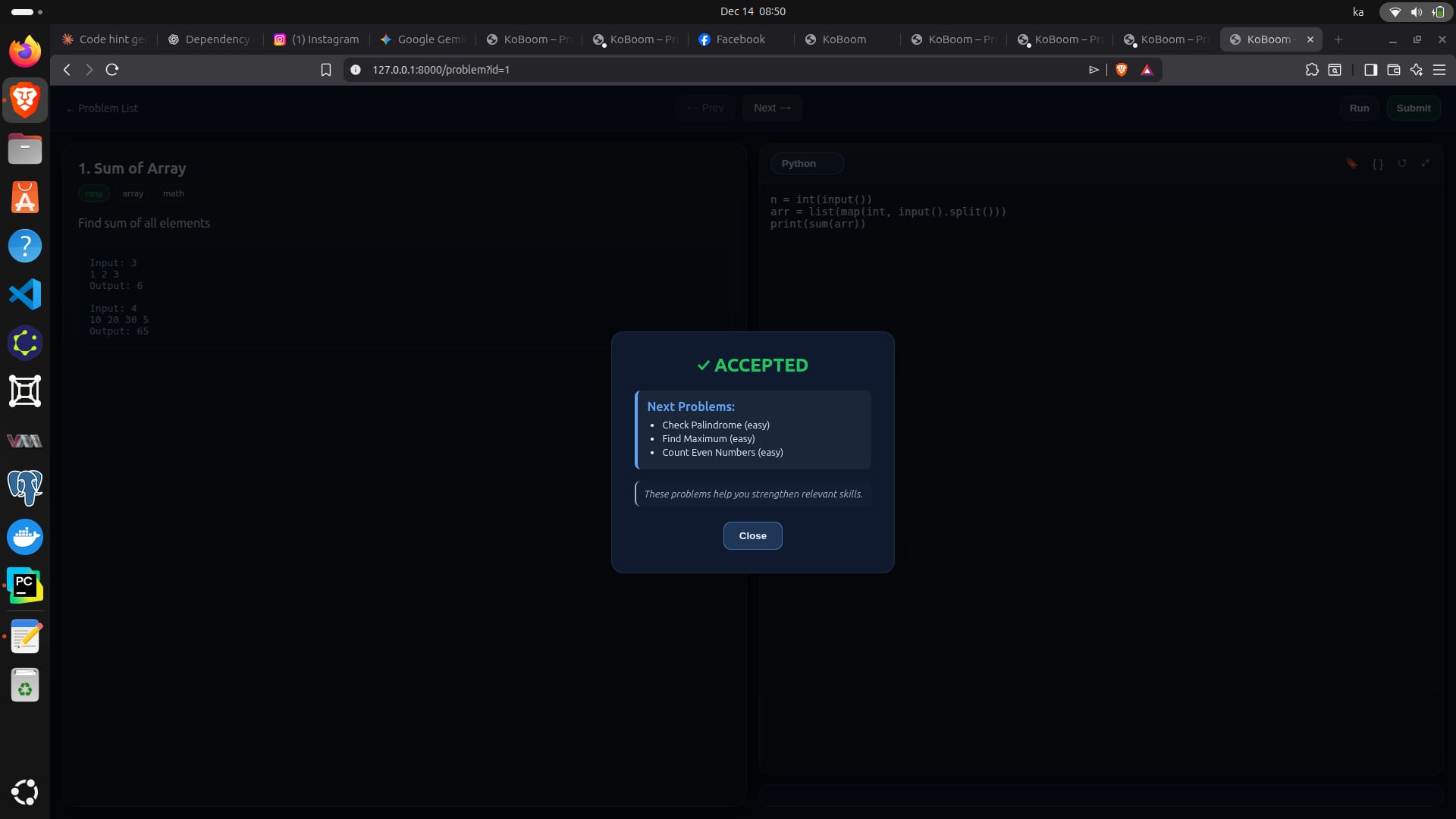
Task: Open the Leo AI sparkle icon
Action: coord(1416,70)
